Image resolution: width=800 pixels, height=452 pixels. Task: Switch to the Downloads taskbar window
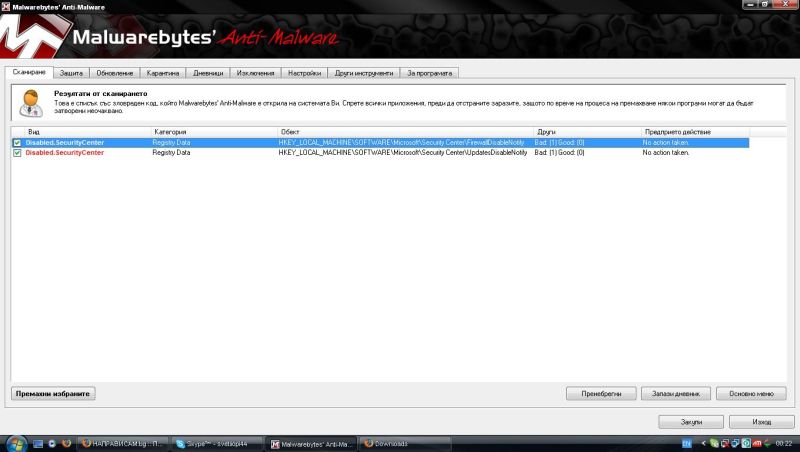click(406, 444)
